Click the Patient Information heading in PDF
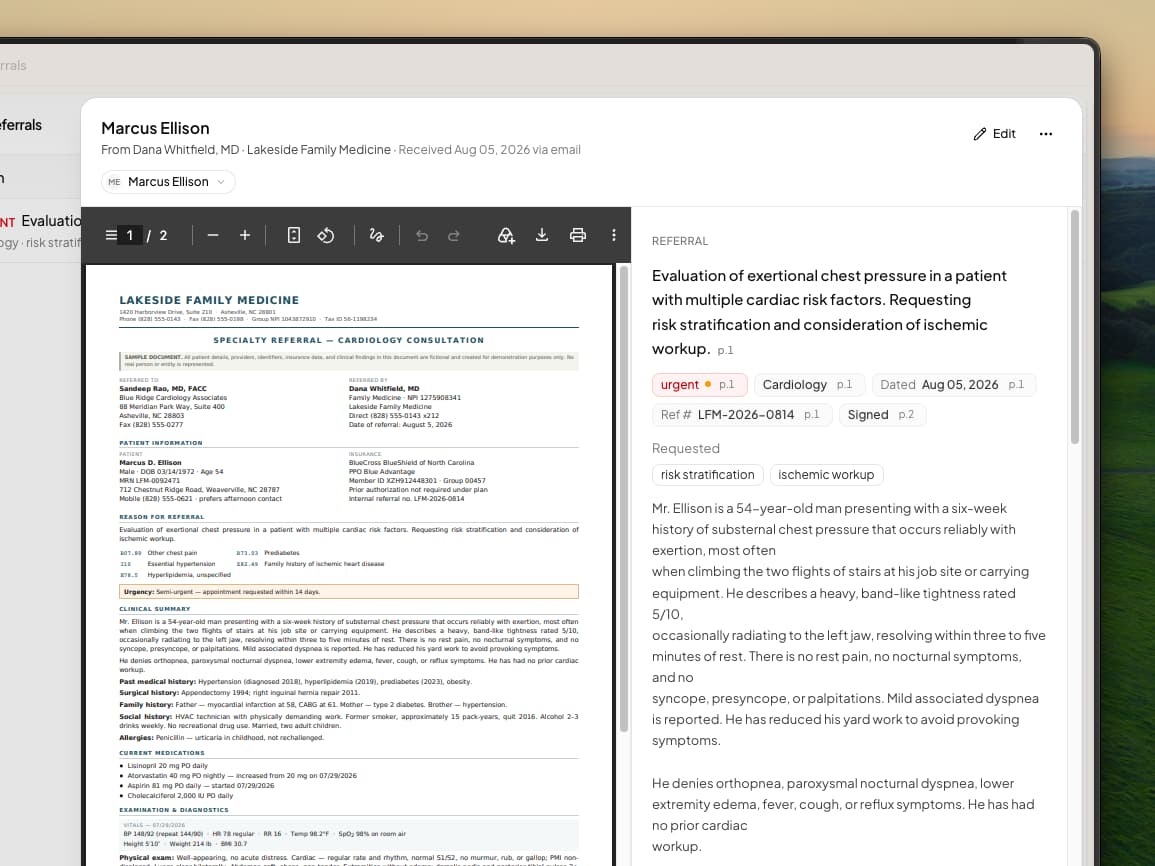Image resolution: width=1155 pixels, height=866 pixels. (x=161, y=443)
